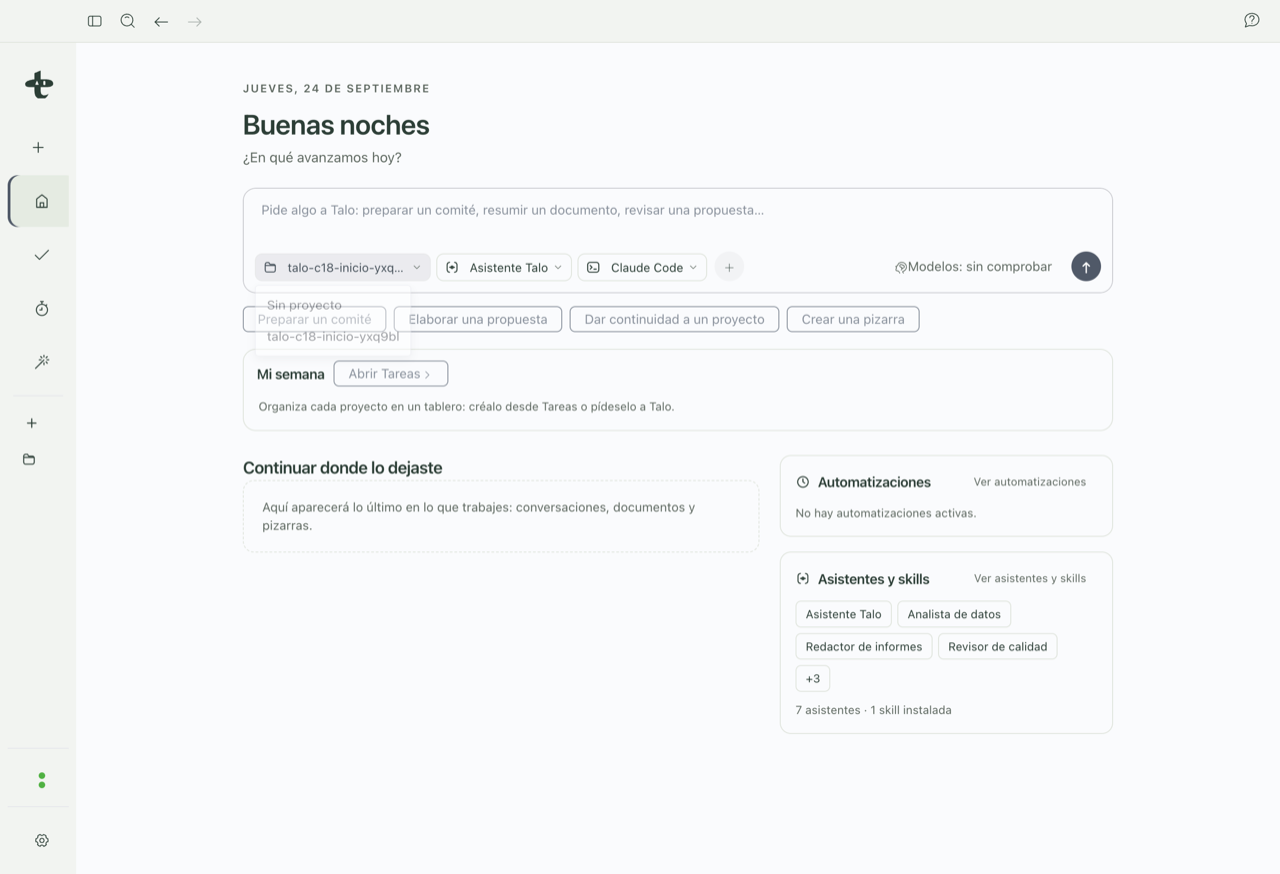
Task: Click '7 asistentes · 1 skill instalada' text
Action: (873, 710)
